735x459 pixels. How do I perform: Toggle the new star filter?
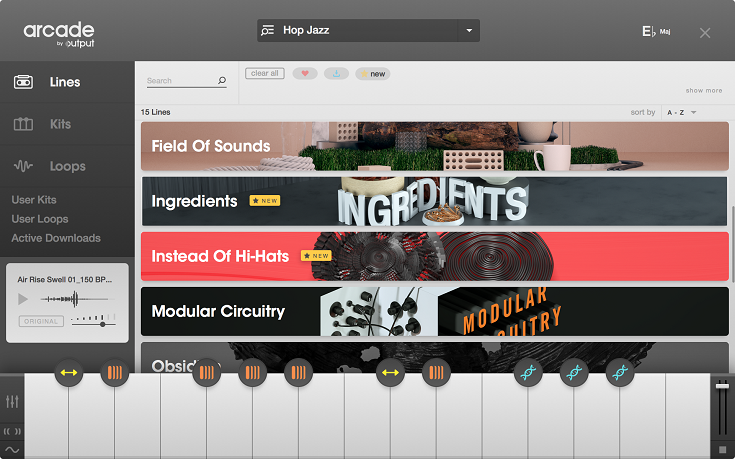pos(373,74)
